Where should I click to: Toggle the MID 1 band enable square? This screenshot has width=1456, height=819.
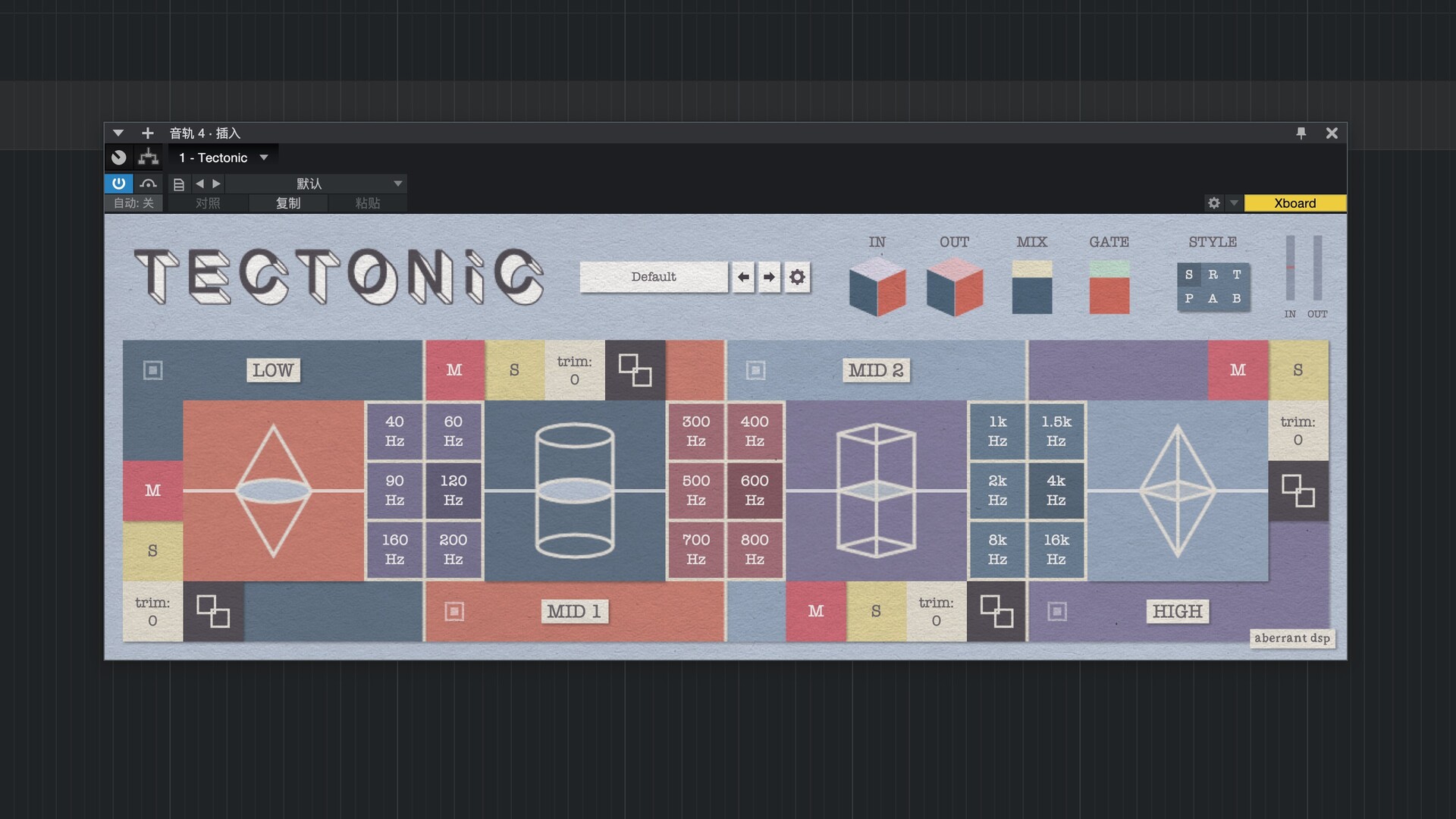[x=454, y=611]
